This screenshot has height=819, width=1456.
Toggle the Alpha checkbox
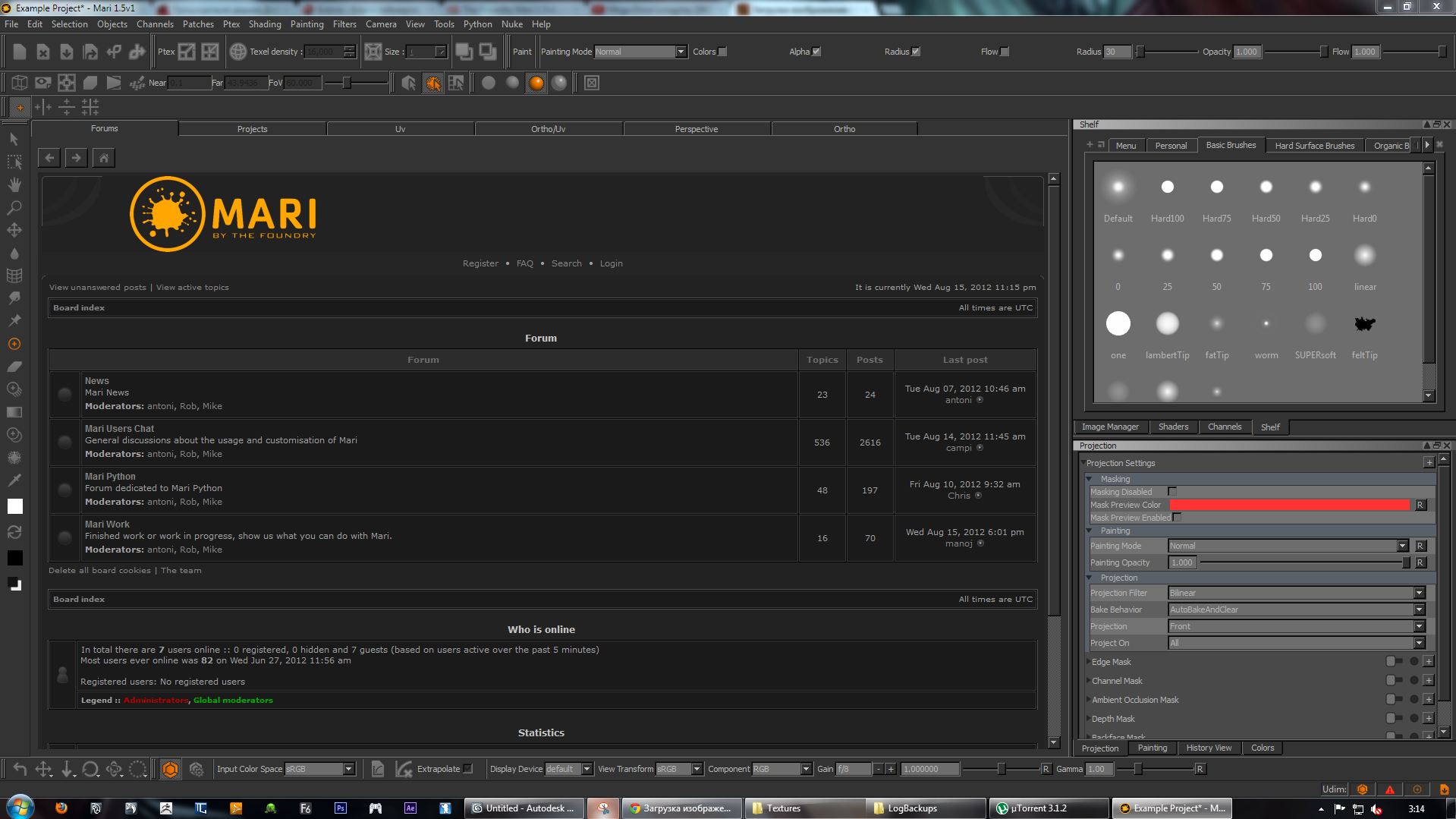tap(816, 52)
